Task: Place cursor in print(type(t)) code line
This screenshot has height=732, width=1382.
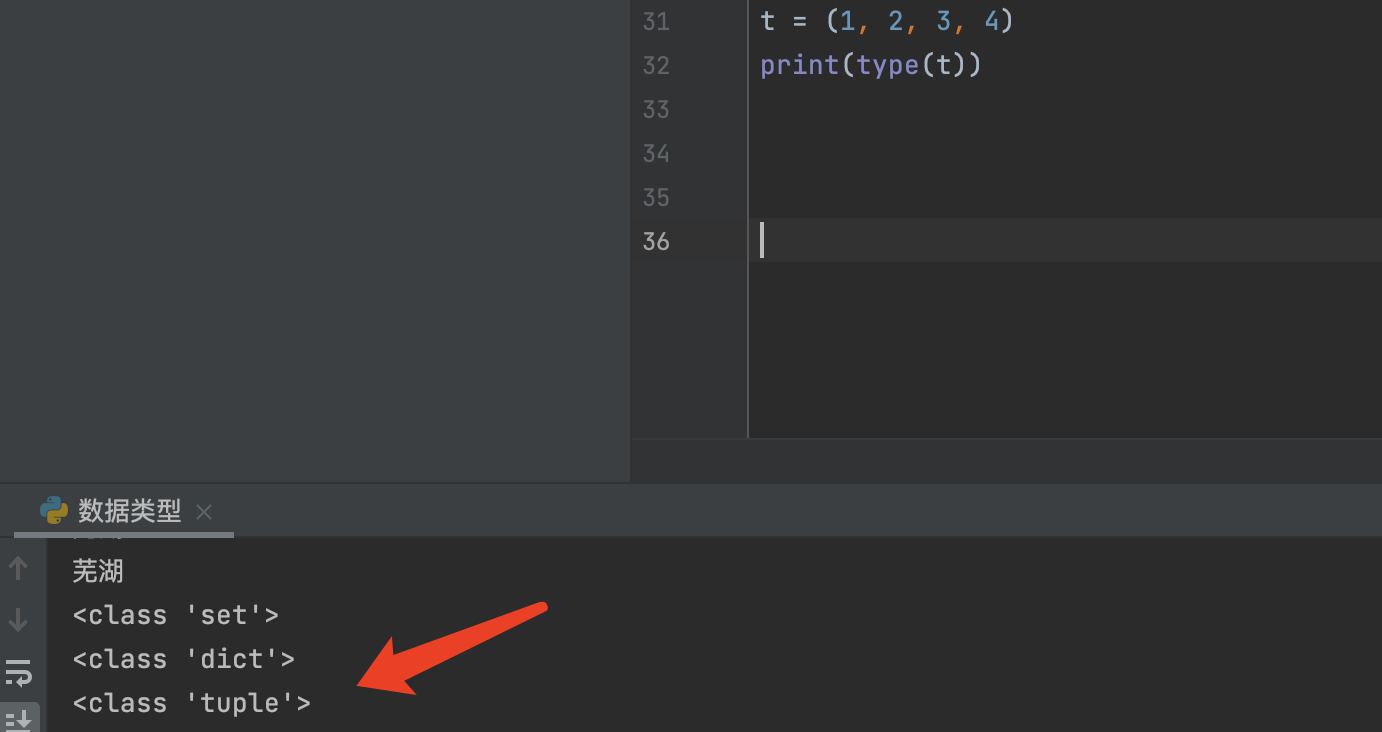Action: (x=871, y=65)
